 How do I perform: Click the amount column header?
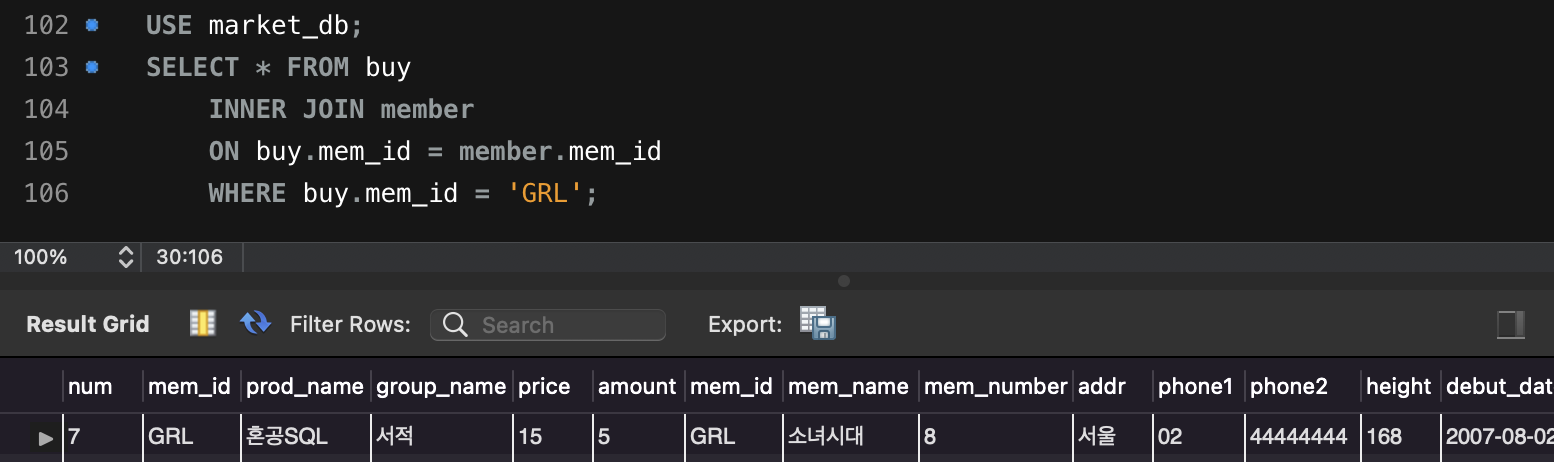click(638, 386)
